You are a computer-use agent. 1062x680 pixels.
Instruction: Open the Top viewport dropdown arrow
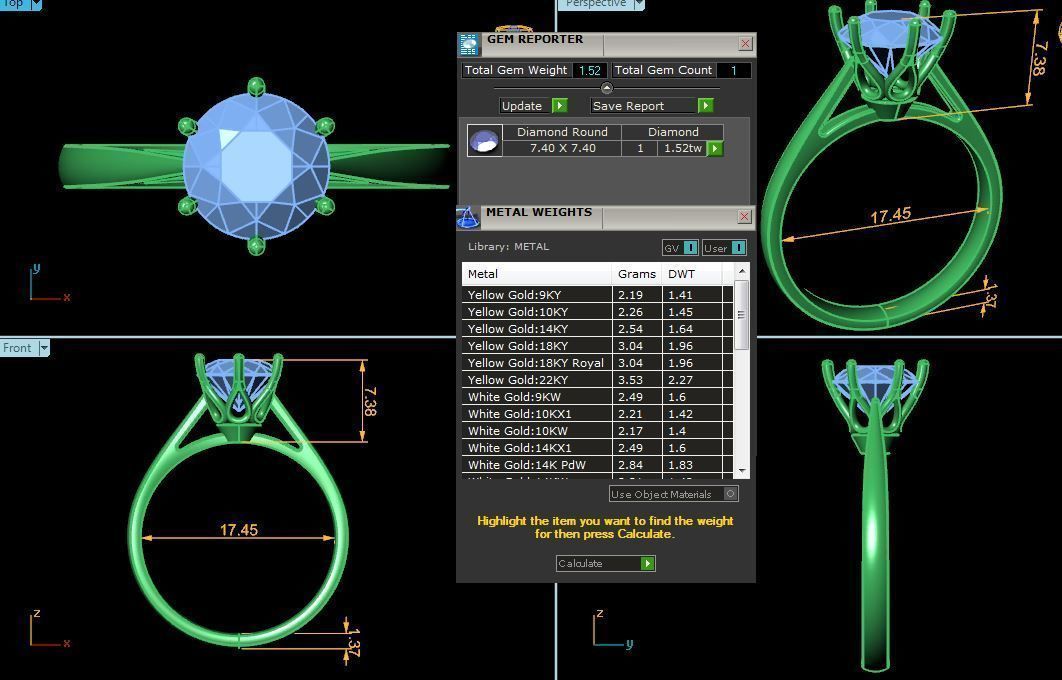click(36, 4)
